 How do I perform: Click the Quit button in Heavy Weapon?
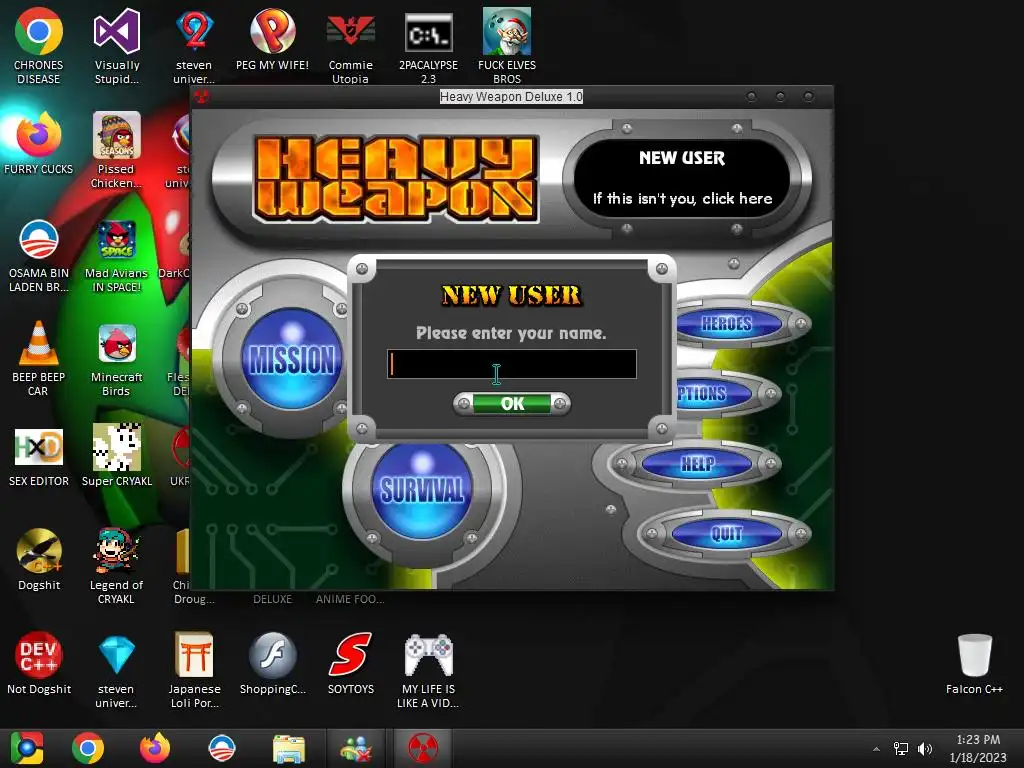(726, 534)
